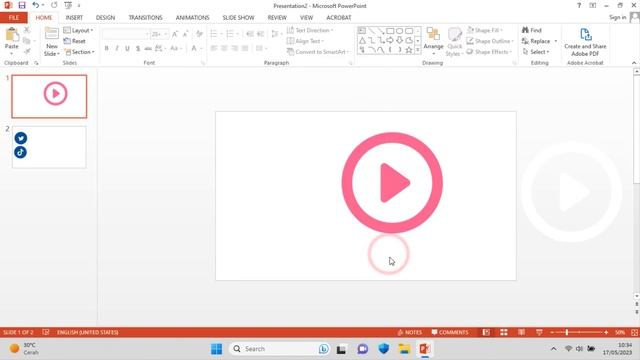The image size is (640, 360).
Task: Open the Select dropdown in Editing group
Action: pos(536,52)
